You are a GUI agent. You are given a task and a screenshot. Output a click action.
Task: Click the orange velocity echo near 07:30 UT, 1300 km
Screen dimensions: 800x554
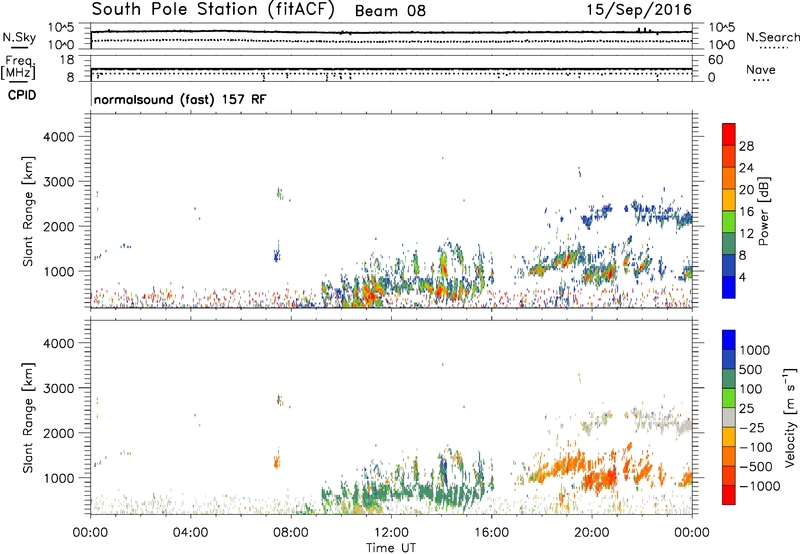277,462
